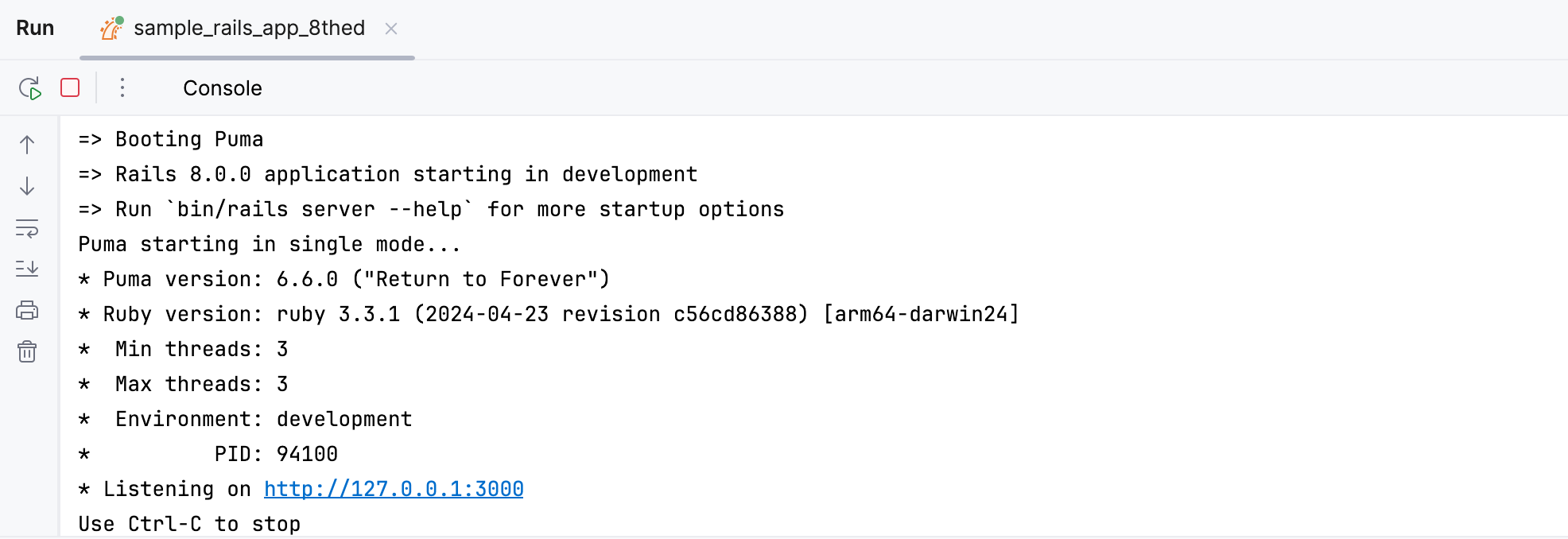
Task: Click the Rerun server icon
Action: point(30,88)
